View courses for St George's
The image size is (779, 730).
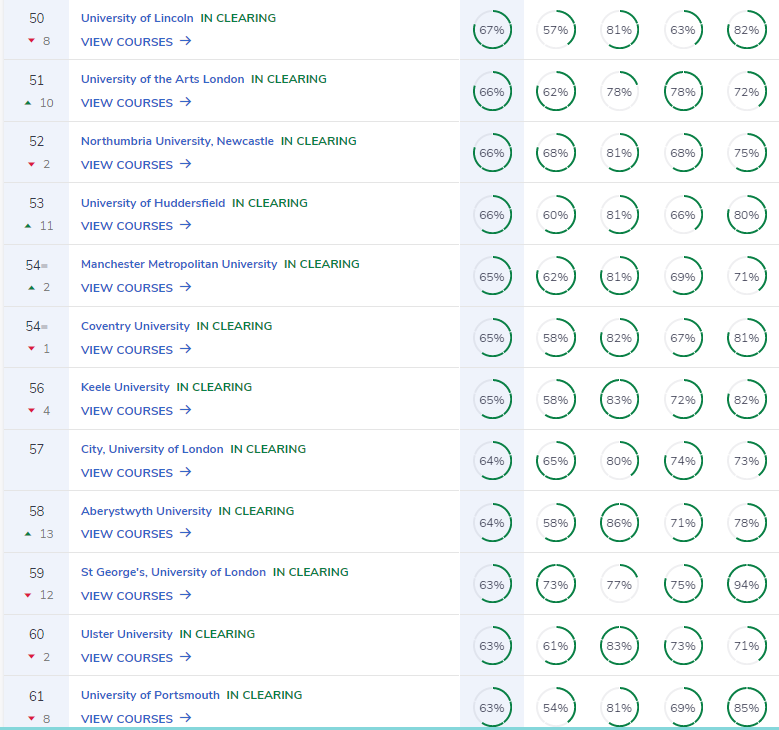pyautogui.click(x=136, y=596)
